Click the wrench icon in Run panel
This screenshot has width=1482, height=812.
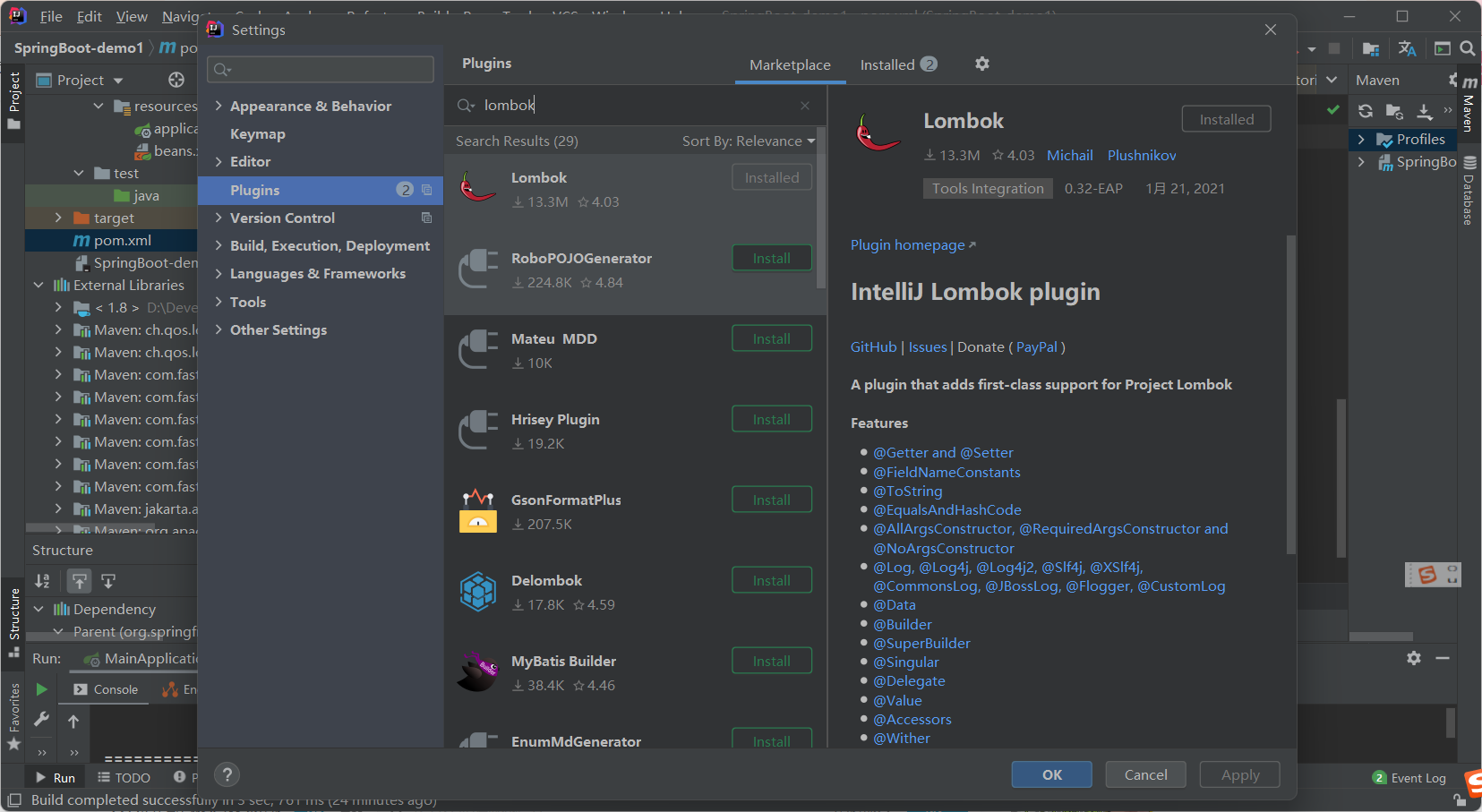(x=41, y=719)
